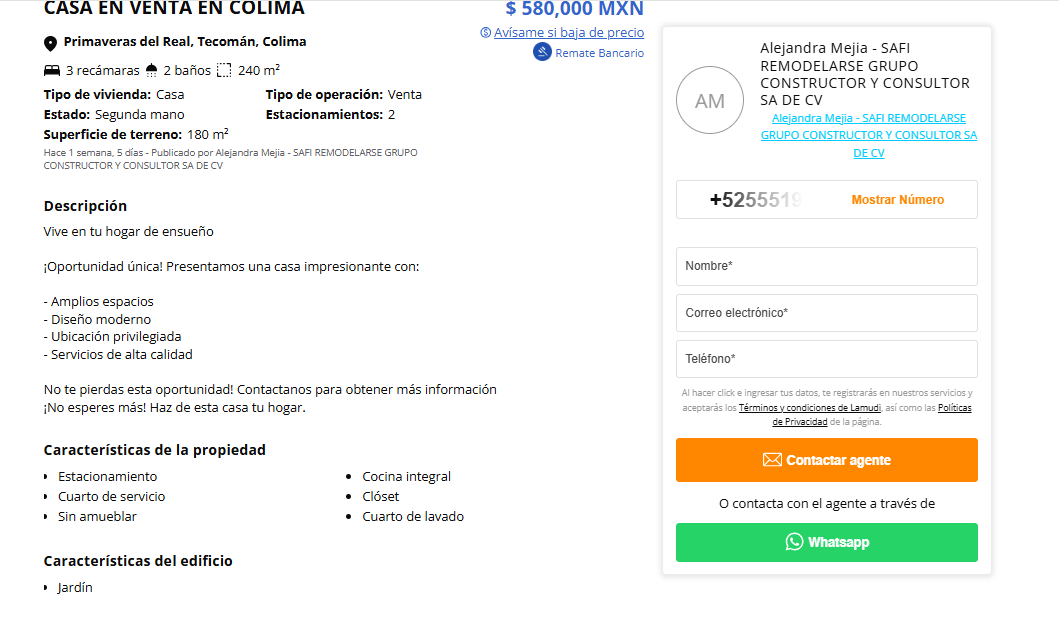This screenshot has height=632, width=1059.
Task: Focus the Nombre input field
Action: click(826, 266)
